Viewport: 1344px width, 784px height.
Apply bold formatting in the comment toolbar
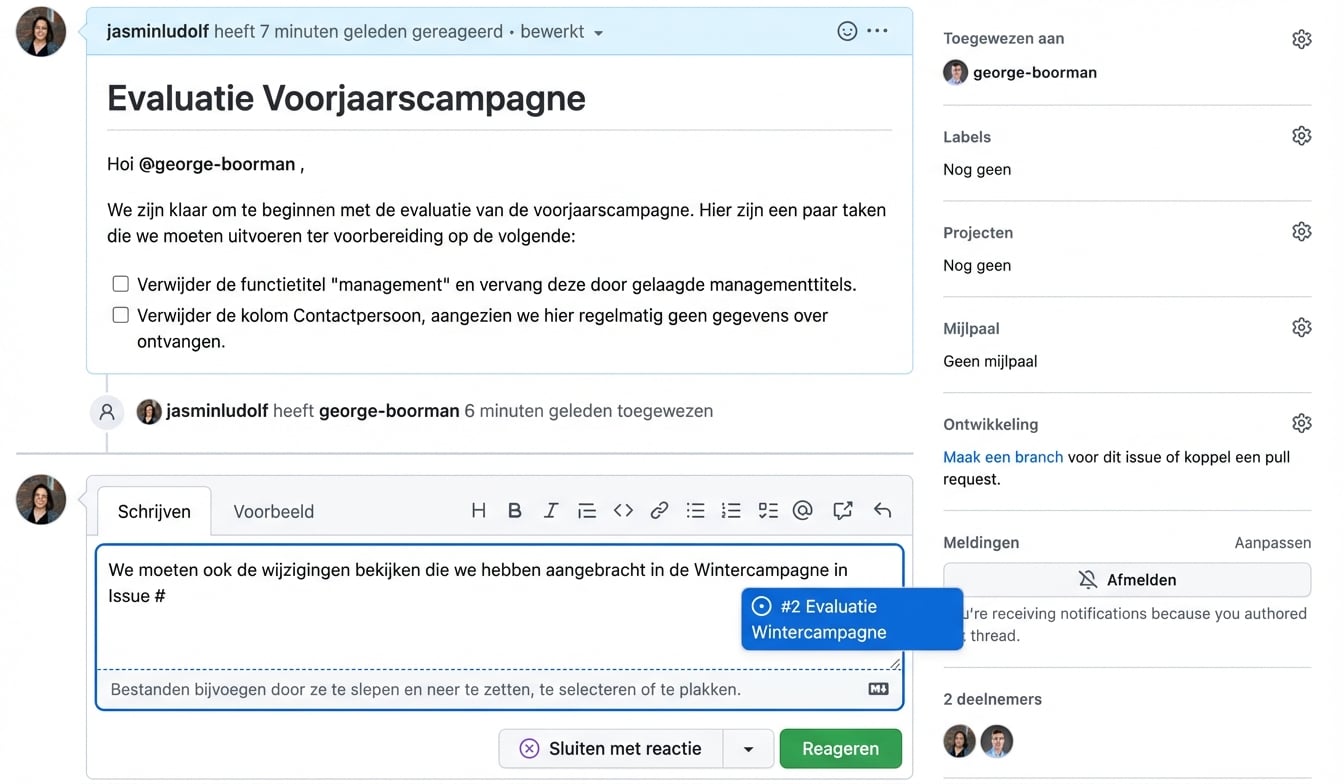[515, 510]
